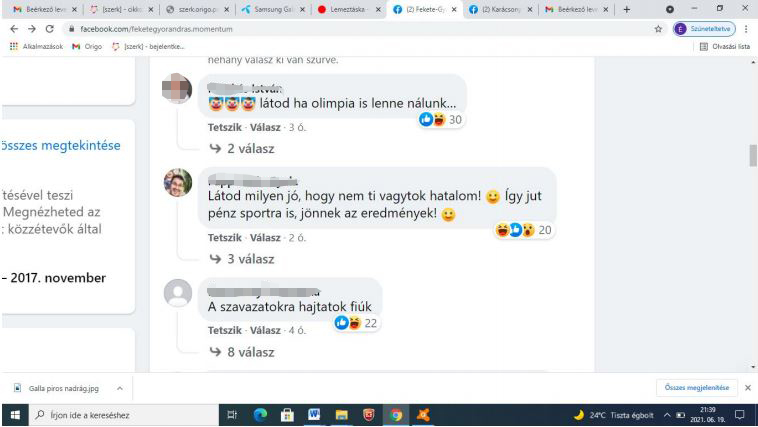This screenshot has width=758, height=427.
Task: Open the Alkalmazások apps grid bookmark
Action: point(36,46)
